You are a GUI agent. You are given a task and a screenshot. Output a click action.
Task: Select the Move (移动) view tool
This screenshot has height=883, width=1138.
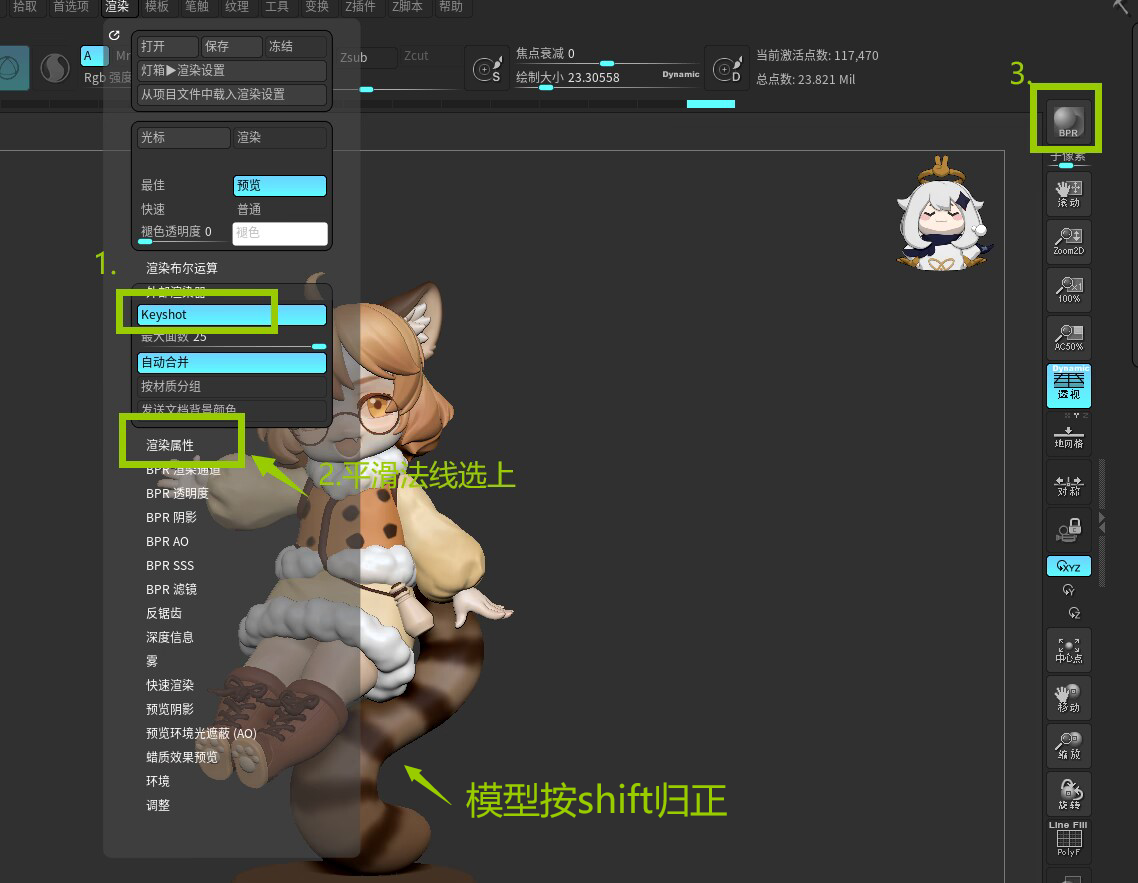(1068, 697)
